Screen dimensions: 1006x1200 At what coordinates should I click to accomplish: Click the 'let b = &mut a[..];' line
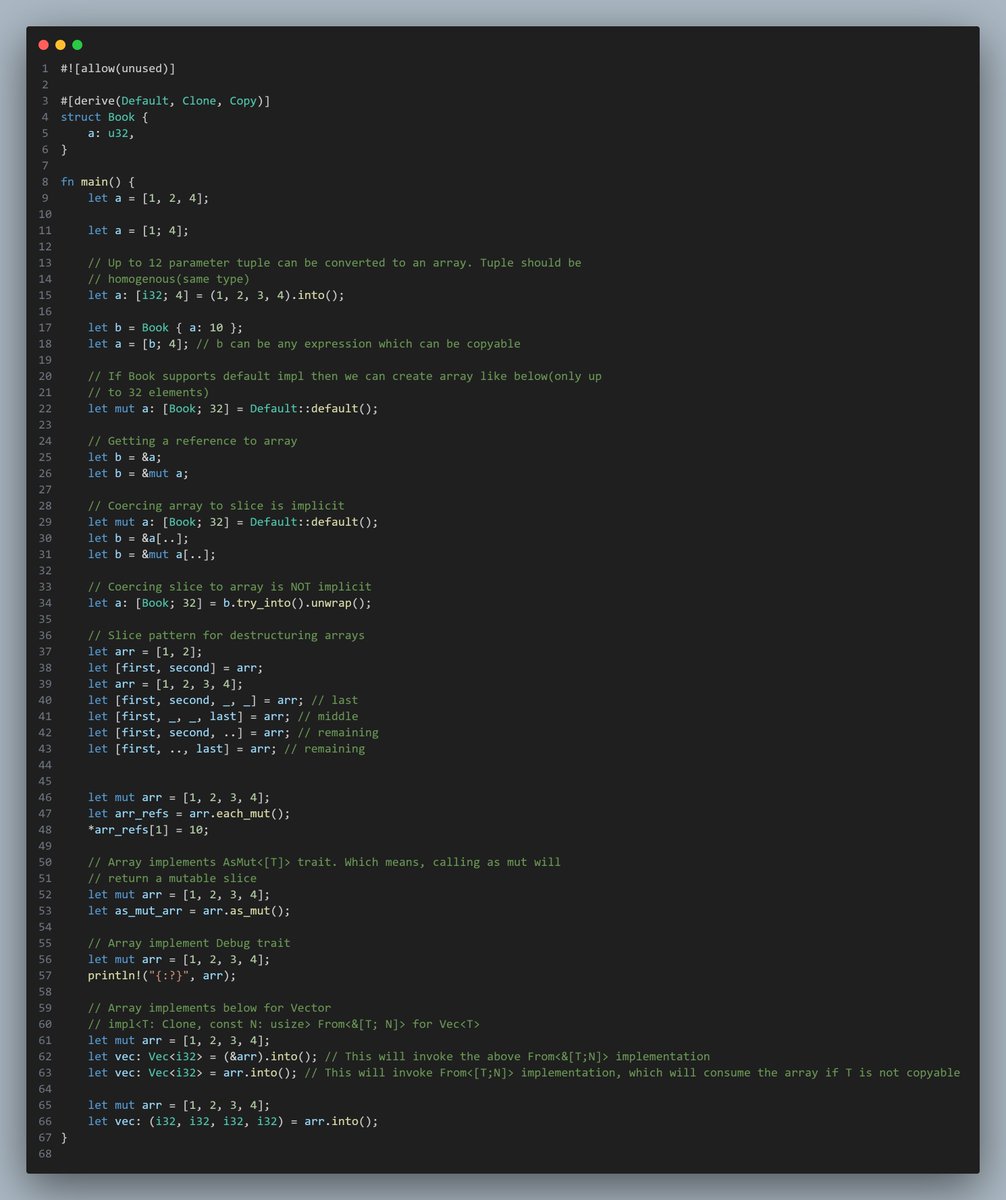point(151,554)
